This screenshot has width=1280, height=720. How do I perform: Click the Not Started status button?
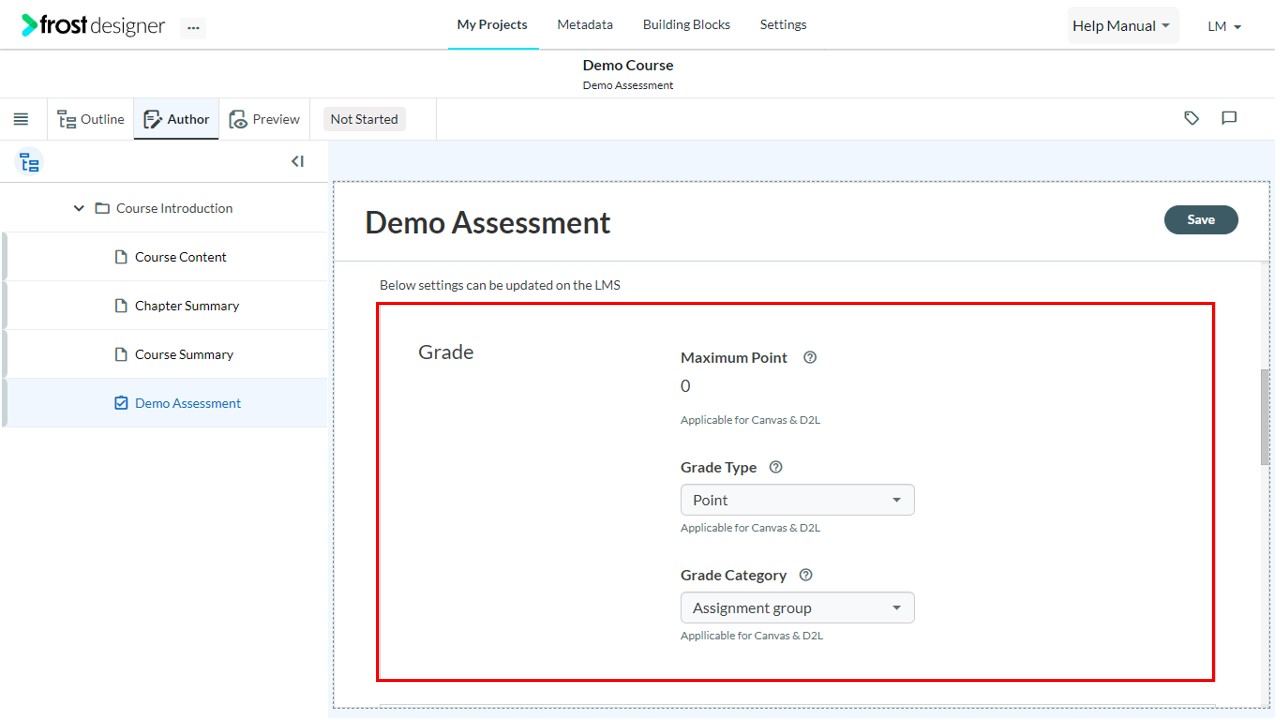pyautogui.click(x=364, y=119)
